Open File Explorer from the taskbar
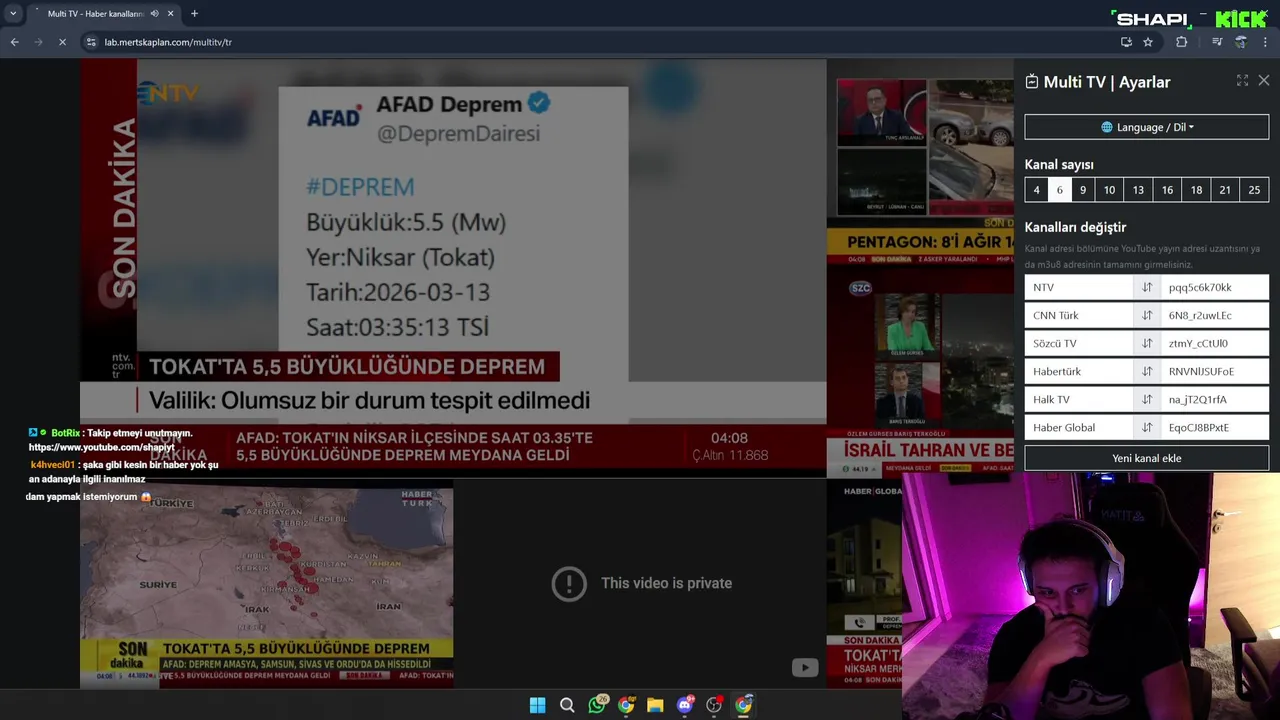 pos(655,705)
